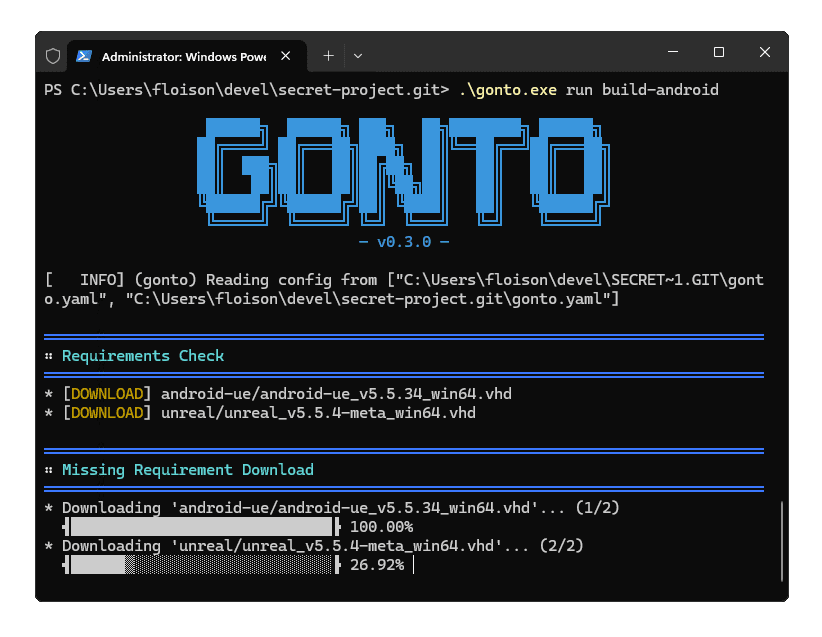
Task: Click the admin shield icon in the title bar
Action: click(52, 55)
